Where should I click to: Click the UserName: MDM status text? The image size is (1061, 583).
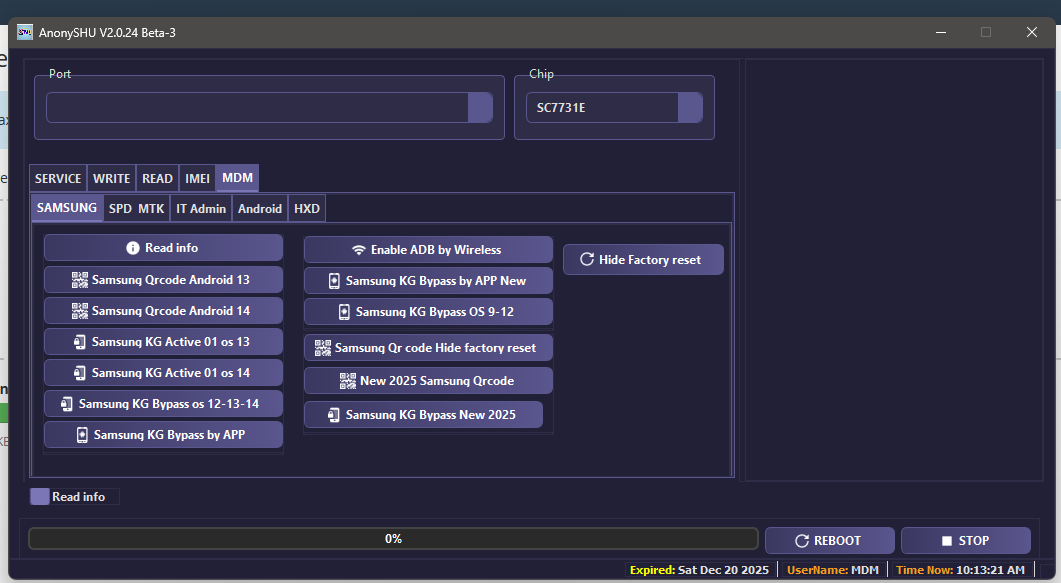(x=832, y=570)
